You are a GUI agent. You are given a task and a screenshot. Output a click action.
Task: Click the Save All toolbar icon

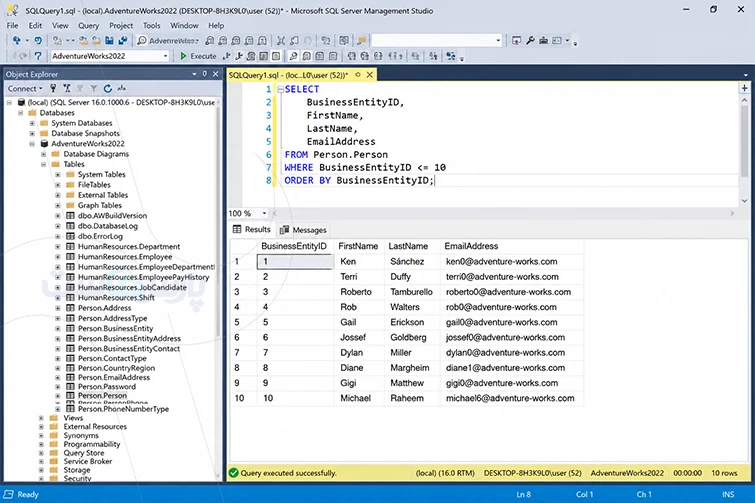[123, 40]
